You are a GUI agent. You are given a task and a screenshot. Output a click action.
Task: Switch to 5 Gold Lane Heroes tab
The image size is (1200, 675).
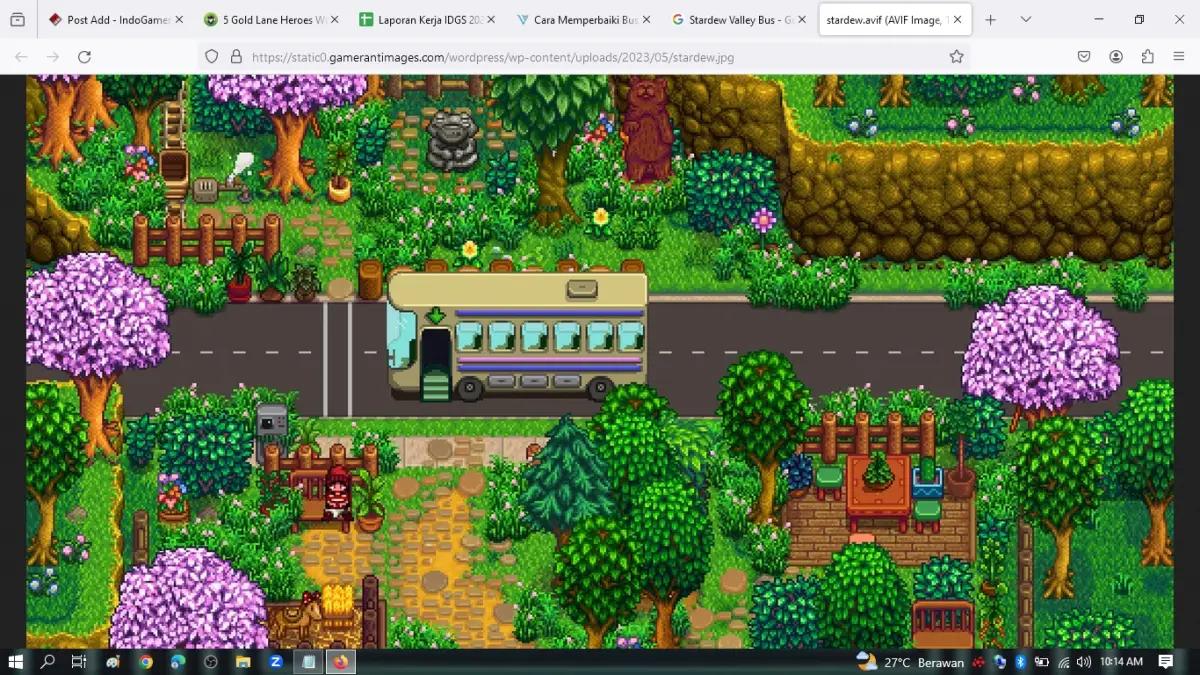coord(271,19)
